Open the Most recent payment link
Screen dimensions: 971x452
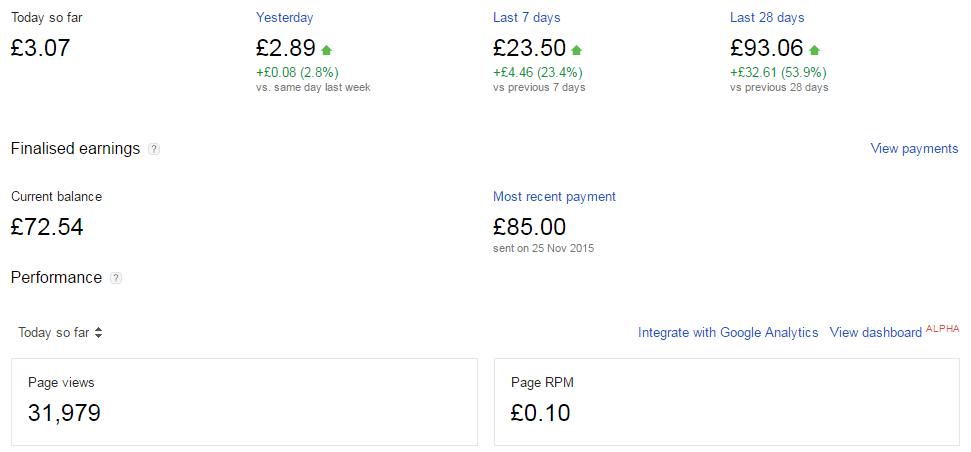coord(554,196)
